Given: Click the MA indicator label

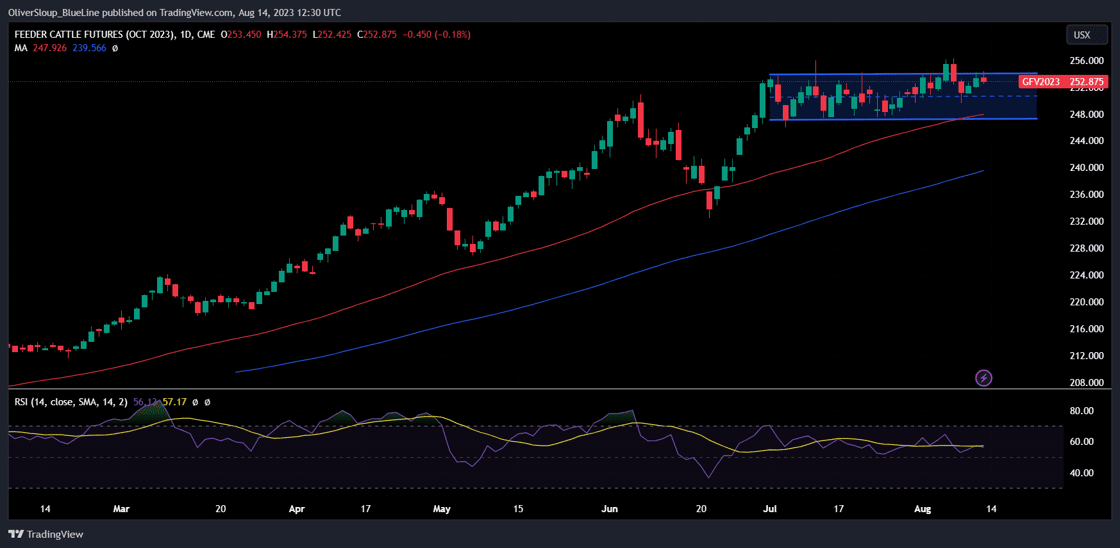Looking at the screenshot, I should click(21, 48).
